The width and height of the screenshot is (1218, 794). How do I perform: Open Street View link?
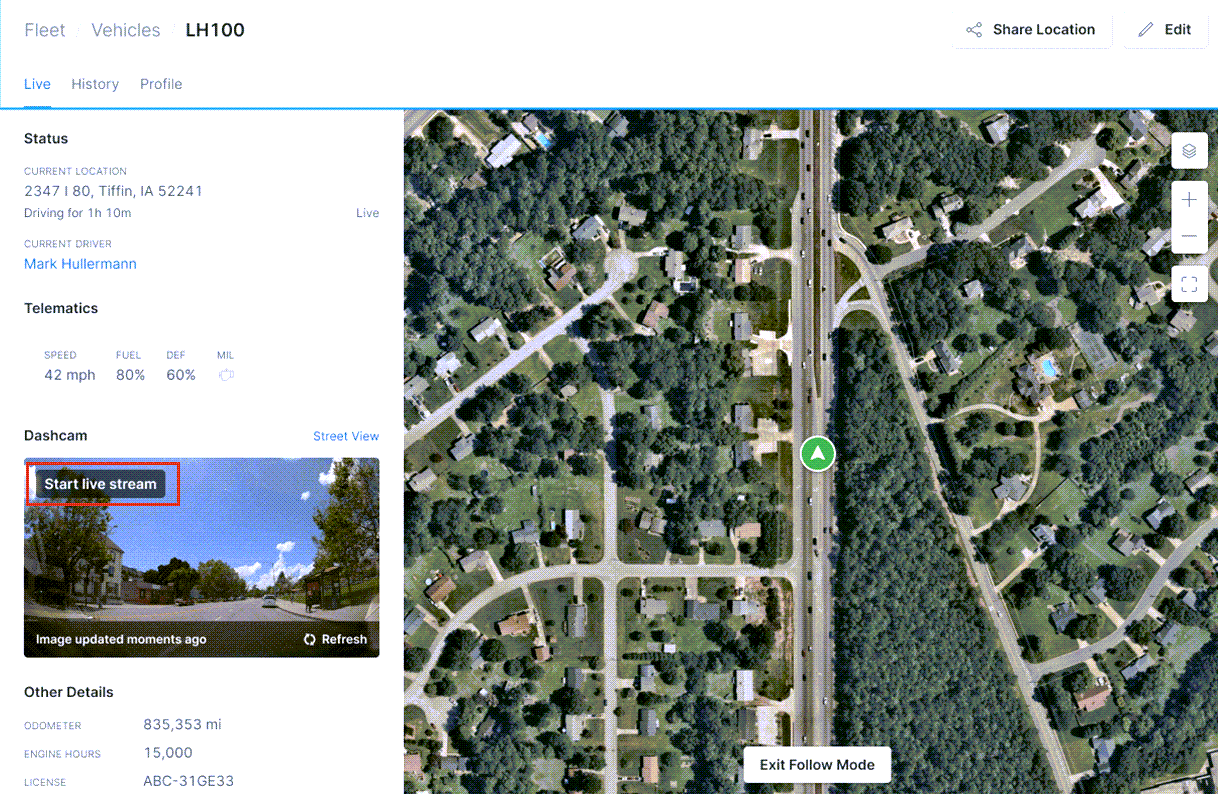tap(346, 436)
